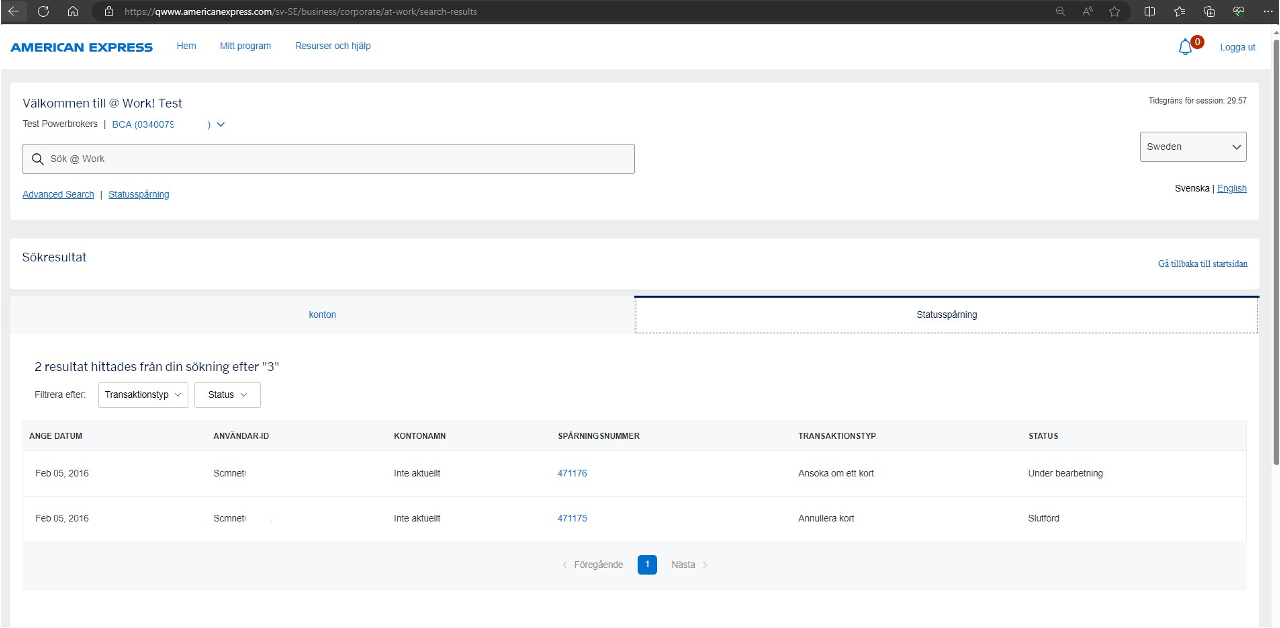Screen dimensions: 1280x628
Task: Select the Statusspårning tab
Action: 946,315
